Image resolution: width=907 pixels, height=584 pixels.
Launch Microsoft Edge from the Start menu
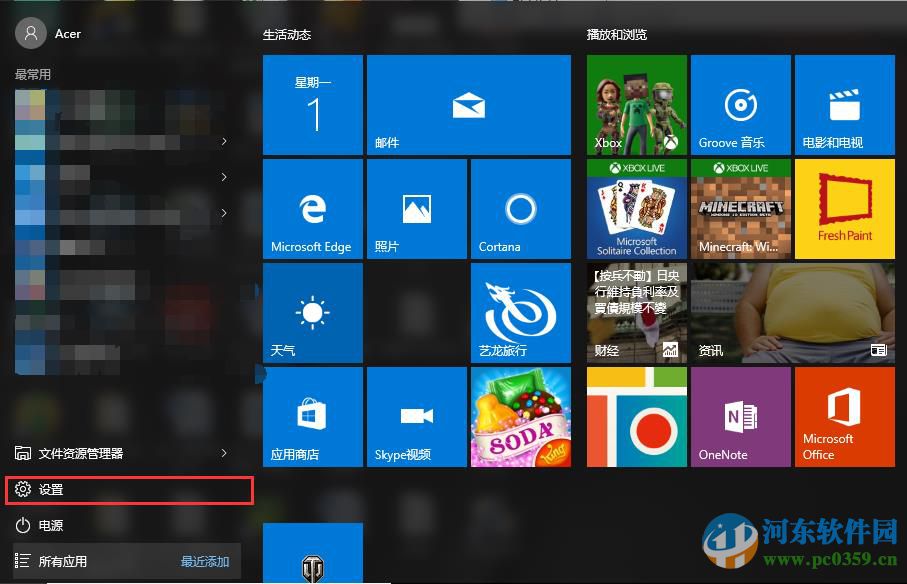click(312, 208)
